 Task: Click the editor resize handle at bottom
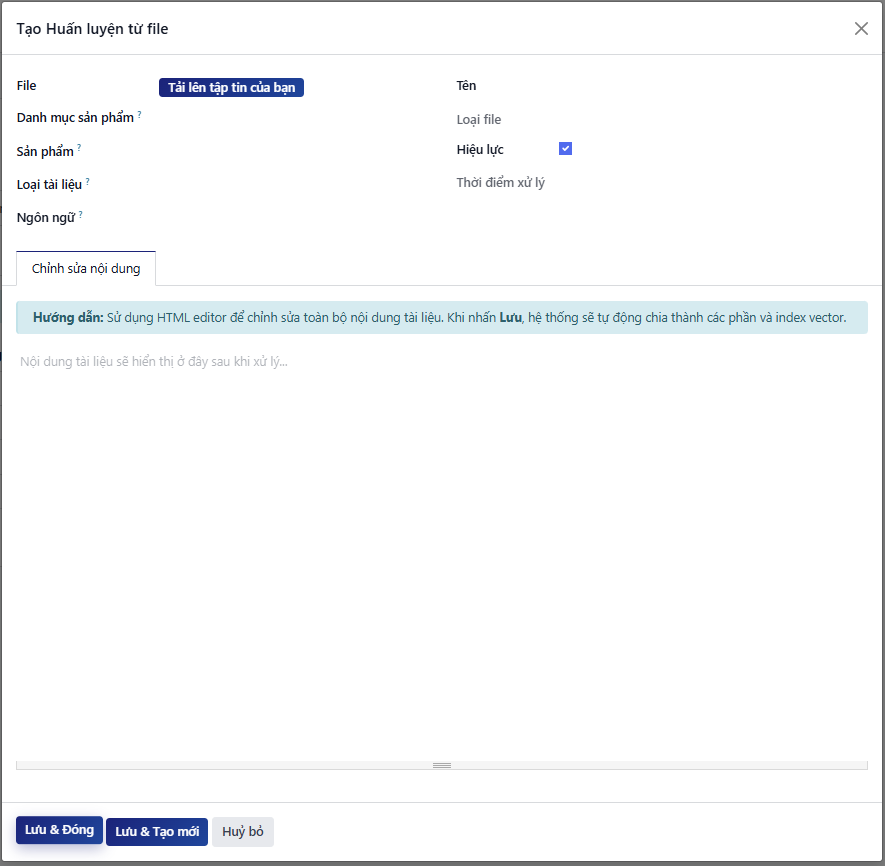[x=442, y=765]
